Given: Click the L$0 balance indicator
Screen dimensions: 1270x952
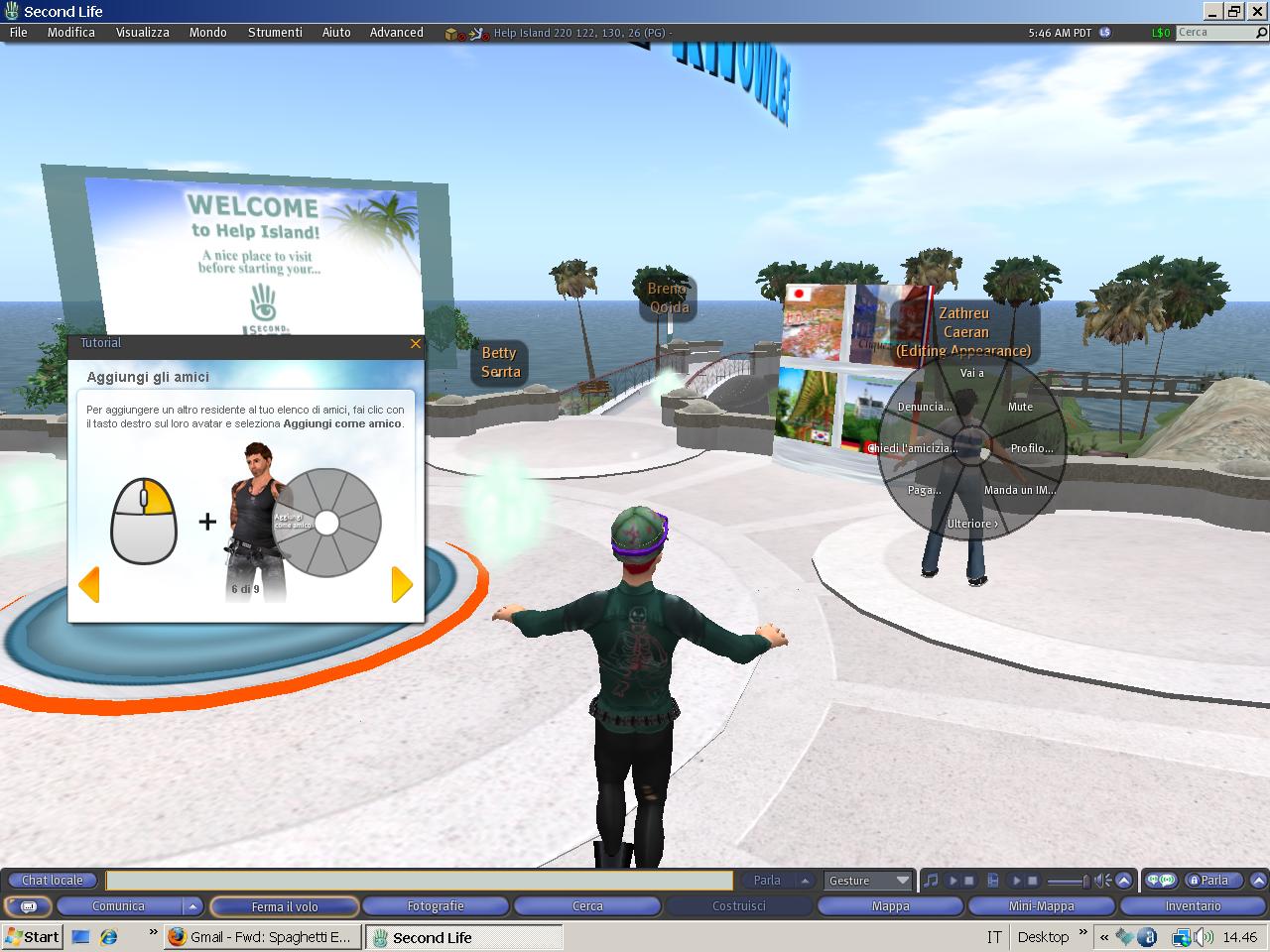Looking at the screenshot, I should (1161, 33).
